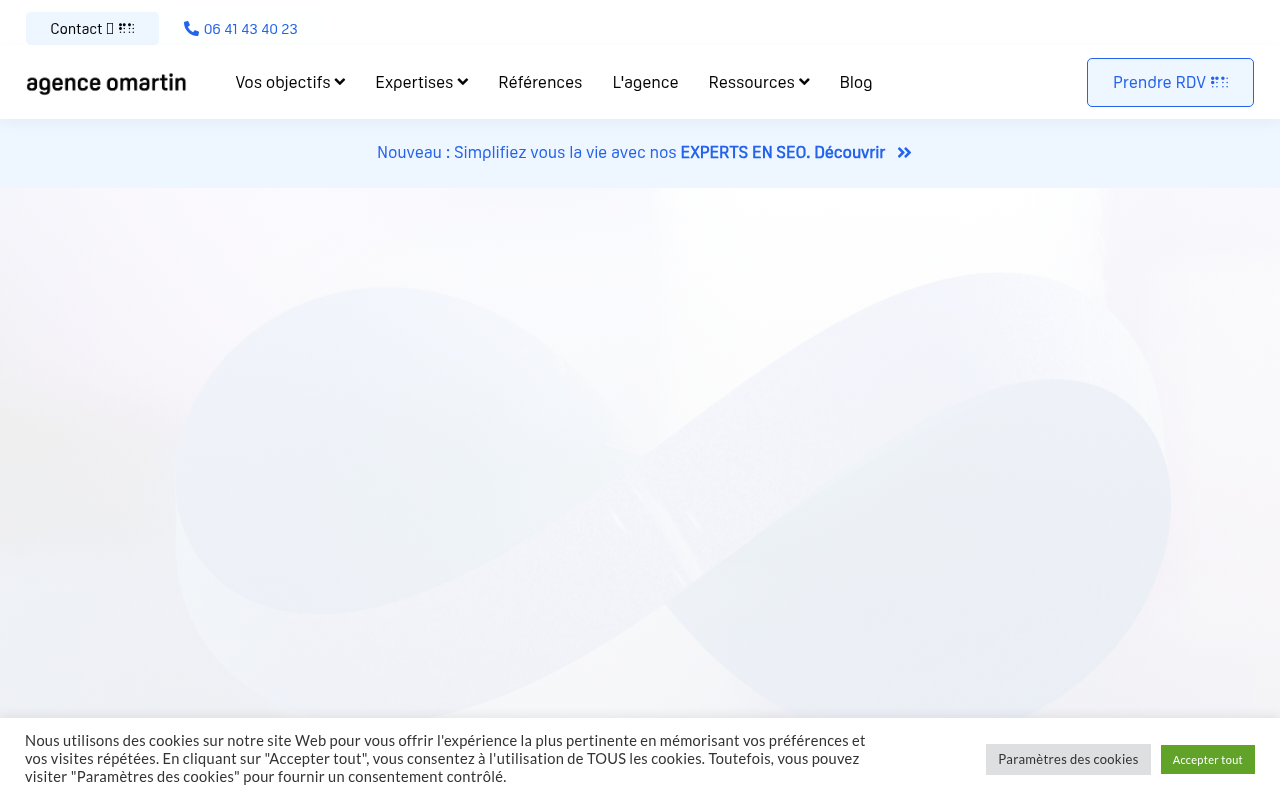Click the dotted grid icon in Prendre RDV
Screen dimensions: 1280x800
[1219, 82]
